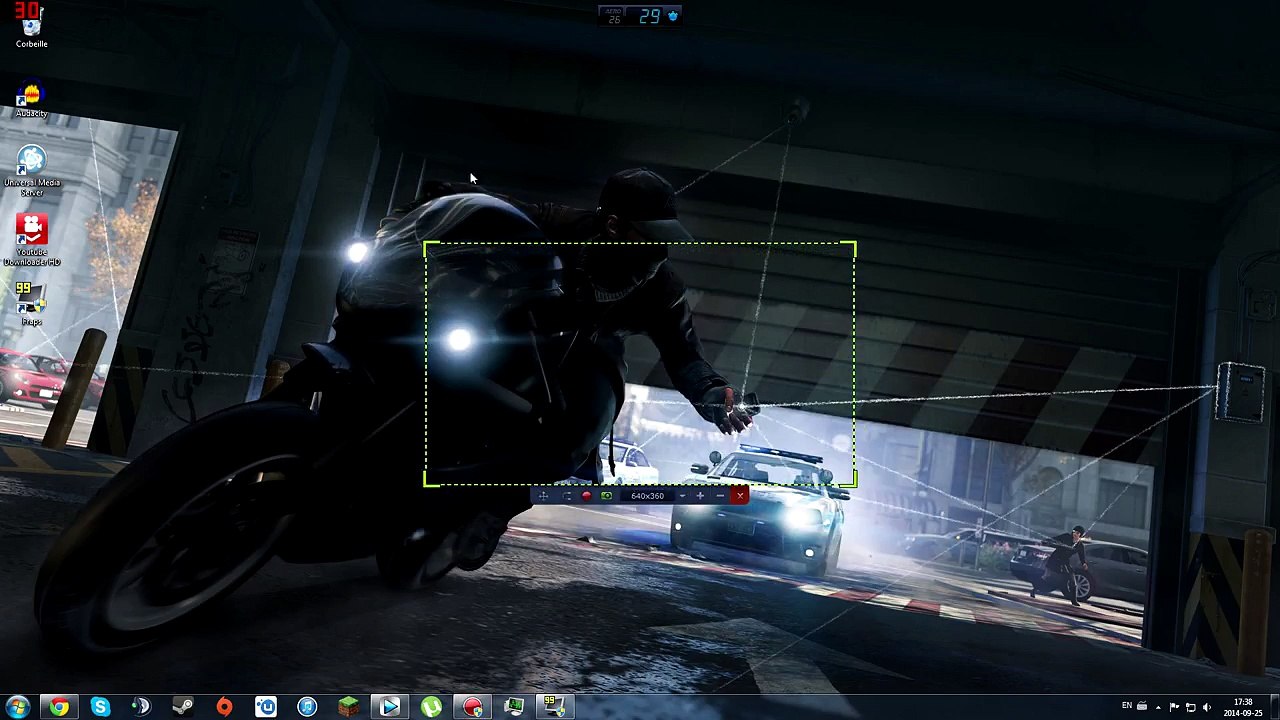The image size is (1280, 720).
Task: Select the Corbeille recycle bin icon
Action: (x=31, y=27)
